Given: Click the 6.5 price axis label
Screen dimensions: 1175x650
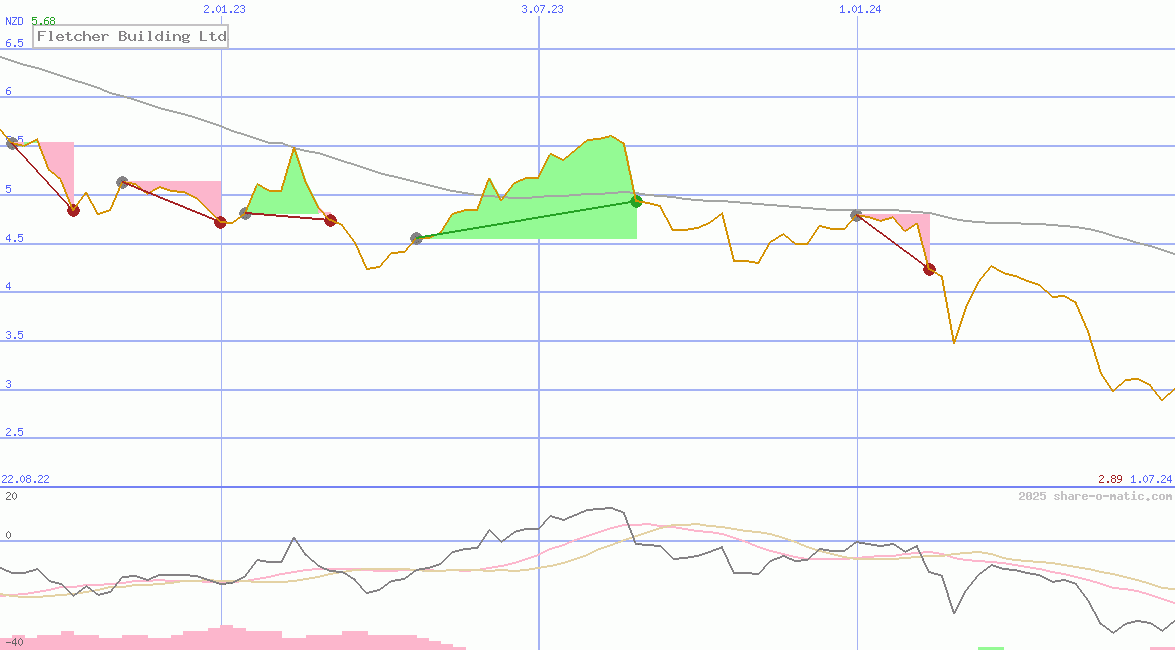Looking at the screenshot, I should click(x=14, y=43).
